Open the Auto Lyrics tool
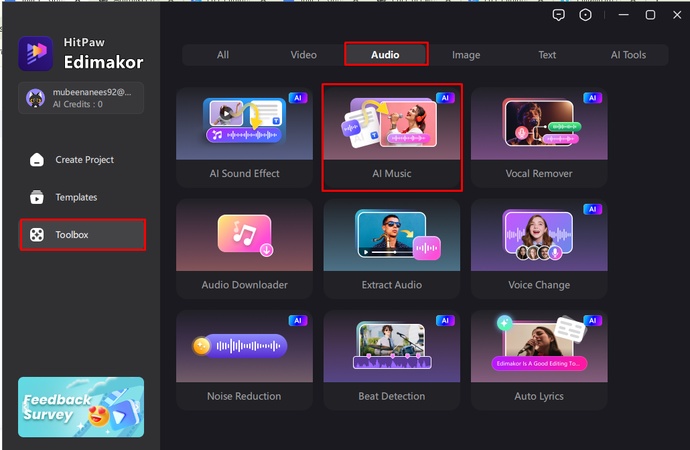Viewport: 690px width, 450px height. pos(538,359)
